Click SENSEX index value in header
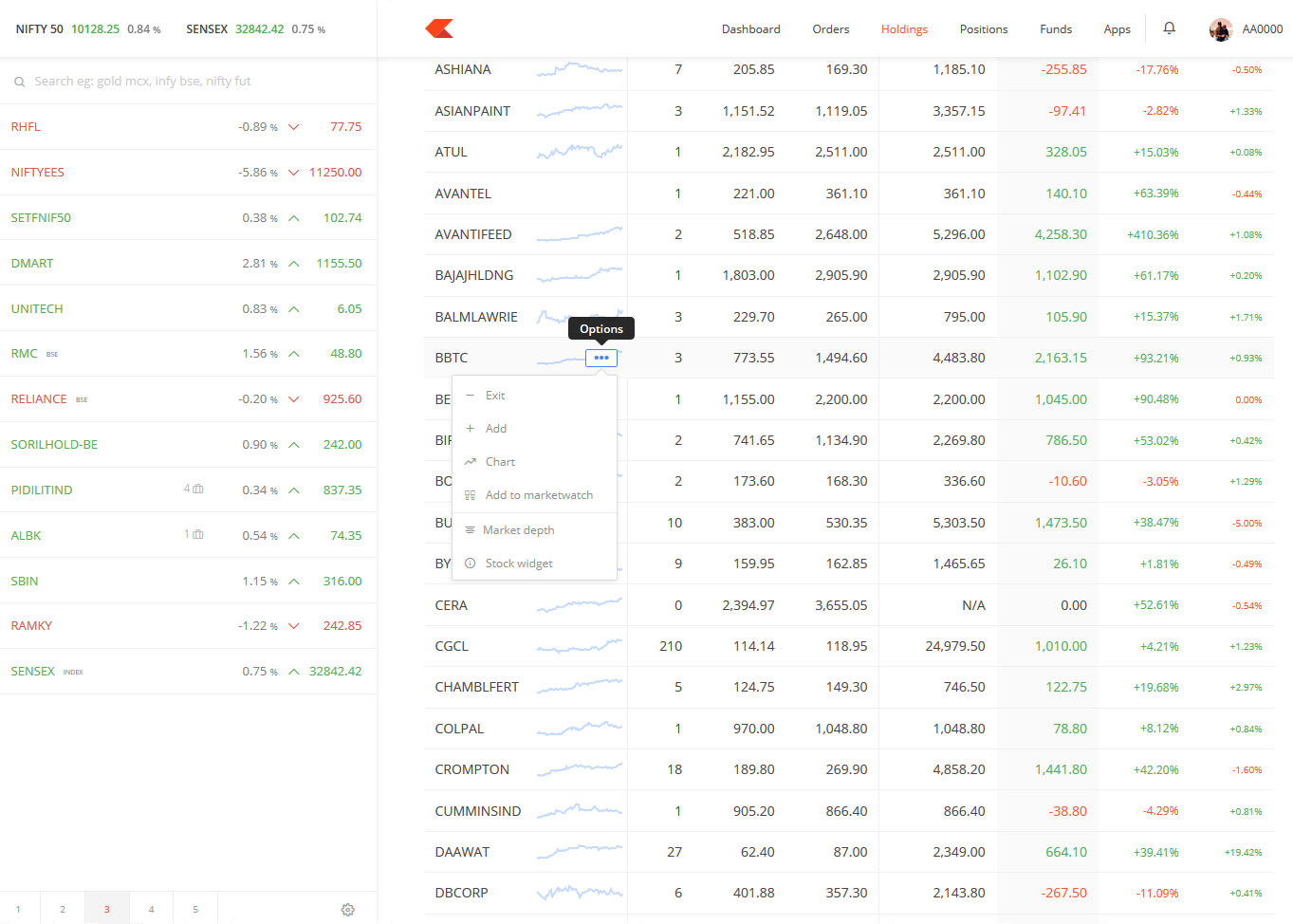This screenshot has width=1293, height=924. (260, 29)
